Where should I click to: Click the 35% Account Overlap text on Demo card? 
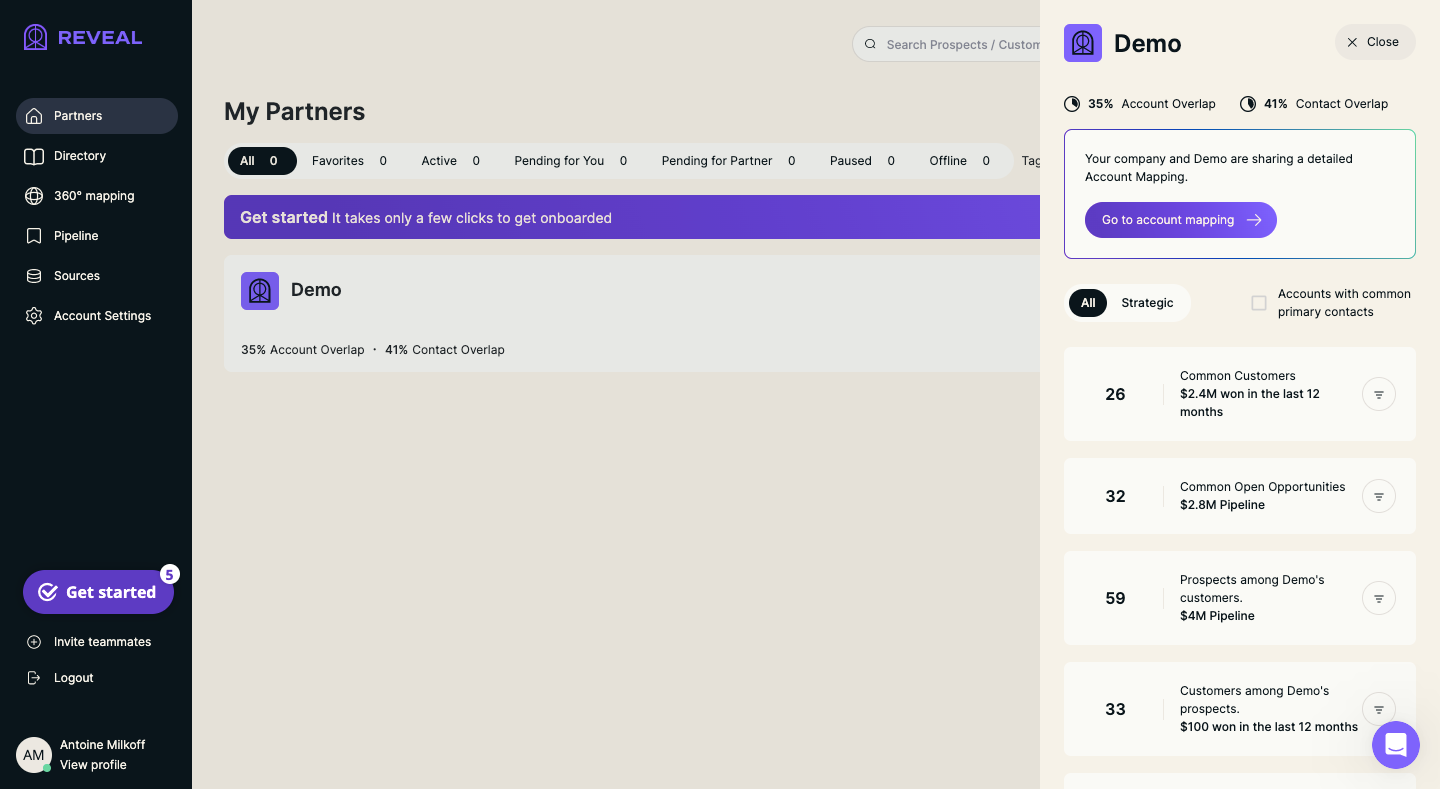[x=302, y=350]
